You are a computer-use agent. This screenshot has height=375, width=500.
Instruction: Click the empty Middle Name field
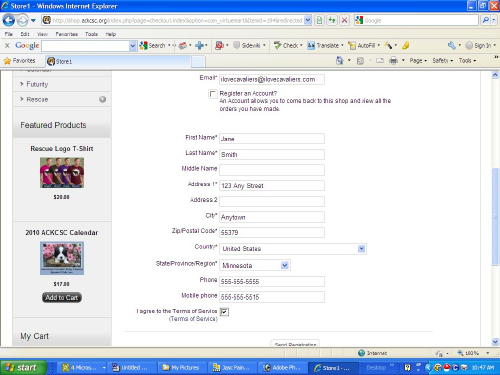(272, 170)
